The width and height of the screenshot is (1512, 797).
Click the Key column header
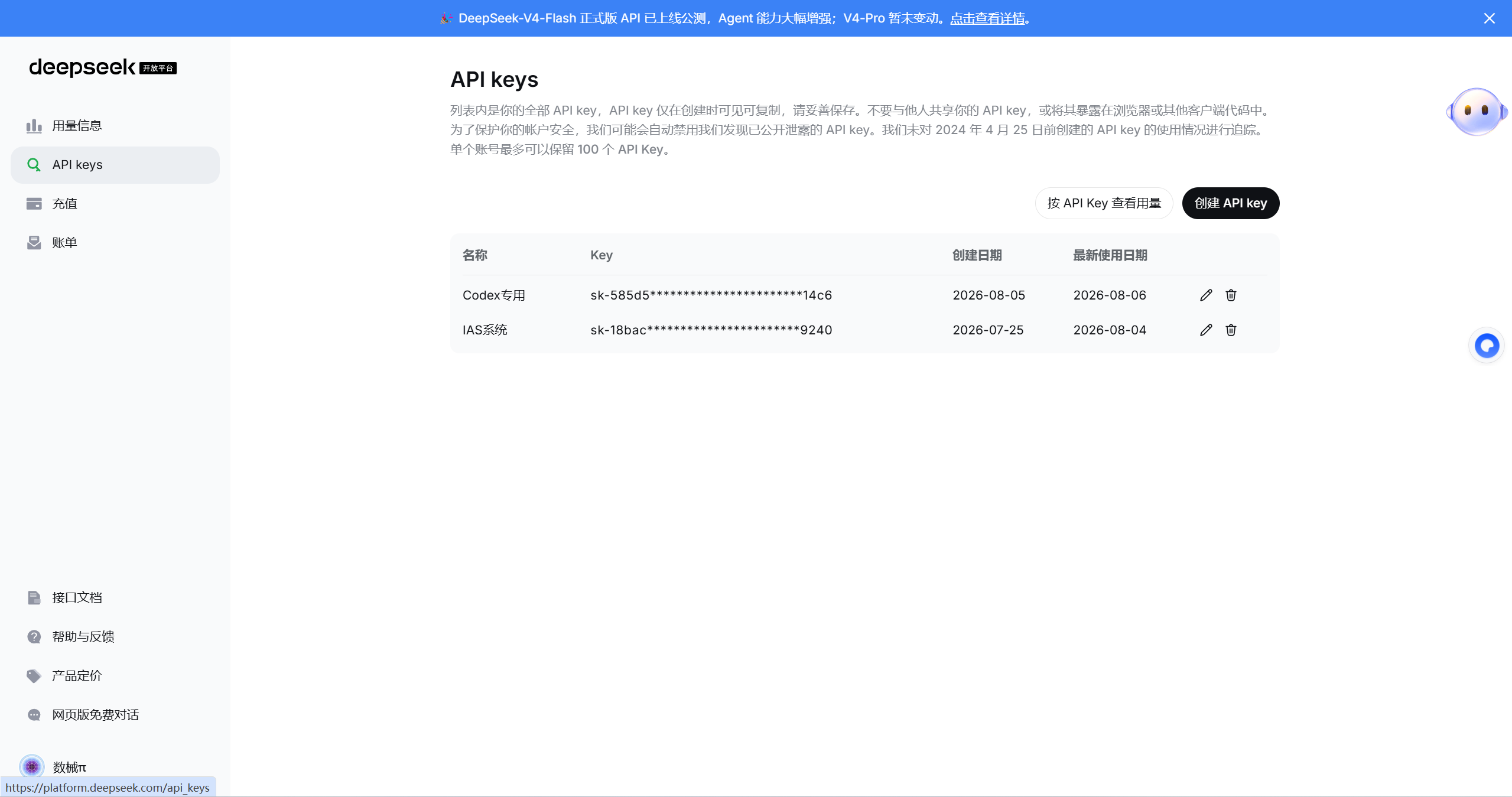[601, 255]
